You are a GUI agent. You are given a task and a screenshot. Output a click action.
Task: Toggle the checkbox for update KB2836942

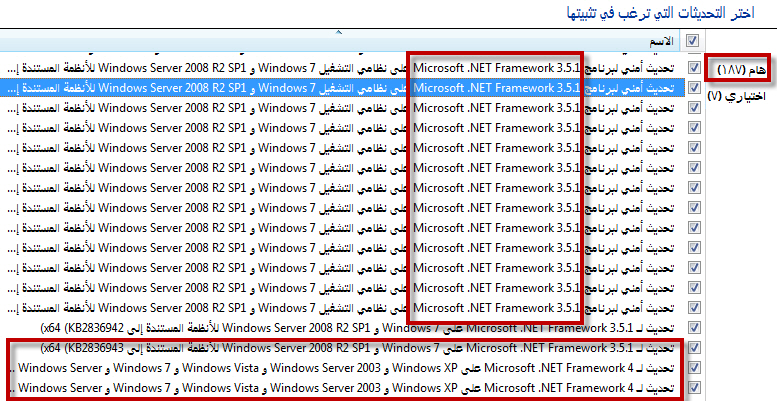694,328
